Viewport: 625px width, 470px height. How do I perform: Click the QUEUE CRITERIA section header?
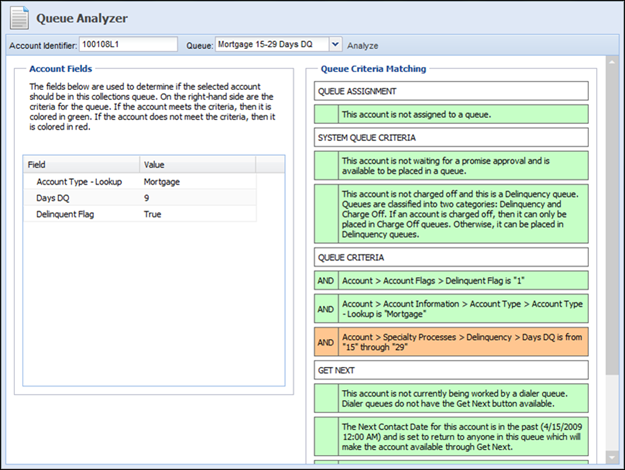coord(451,258)
